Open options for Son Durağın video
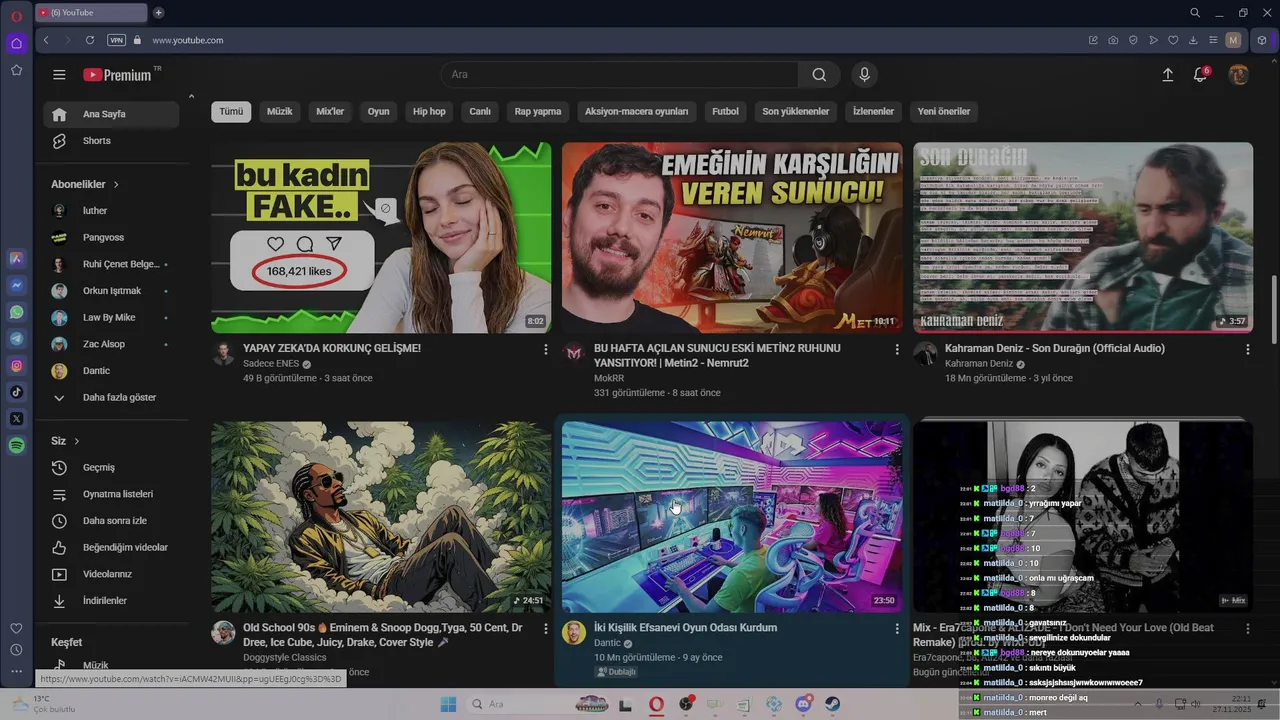The image size is (1280, 720). (1247, 349)
